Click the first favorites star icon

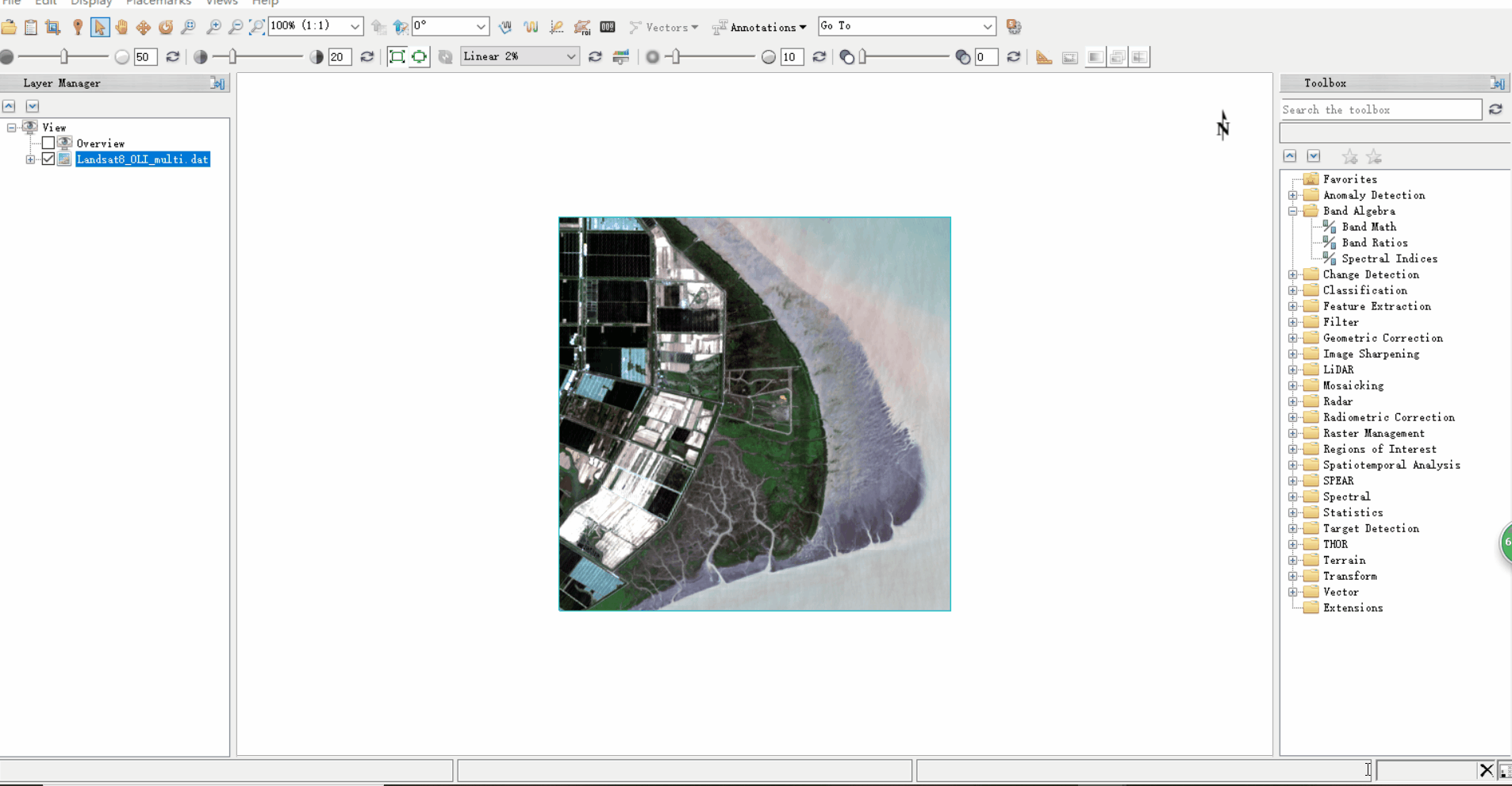[1349, 157]
